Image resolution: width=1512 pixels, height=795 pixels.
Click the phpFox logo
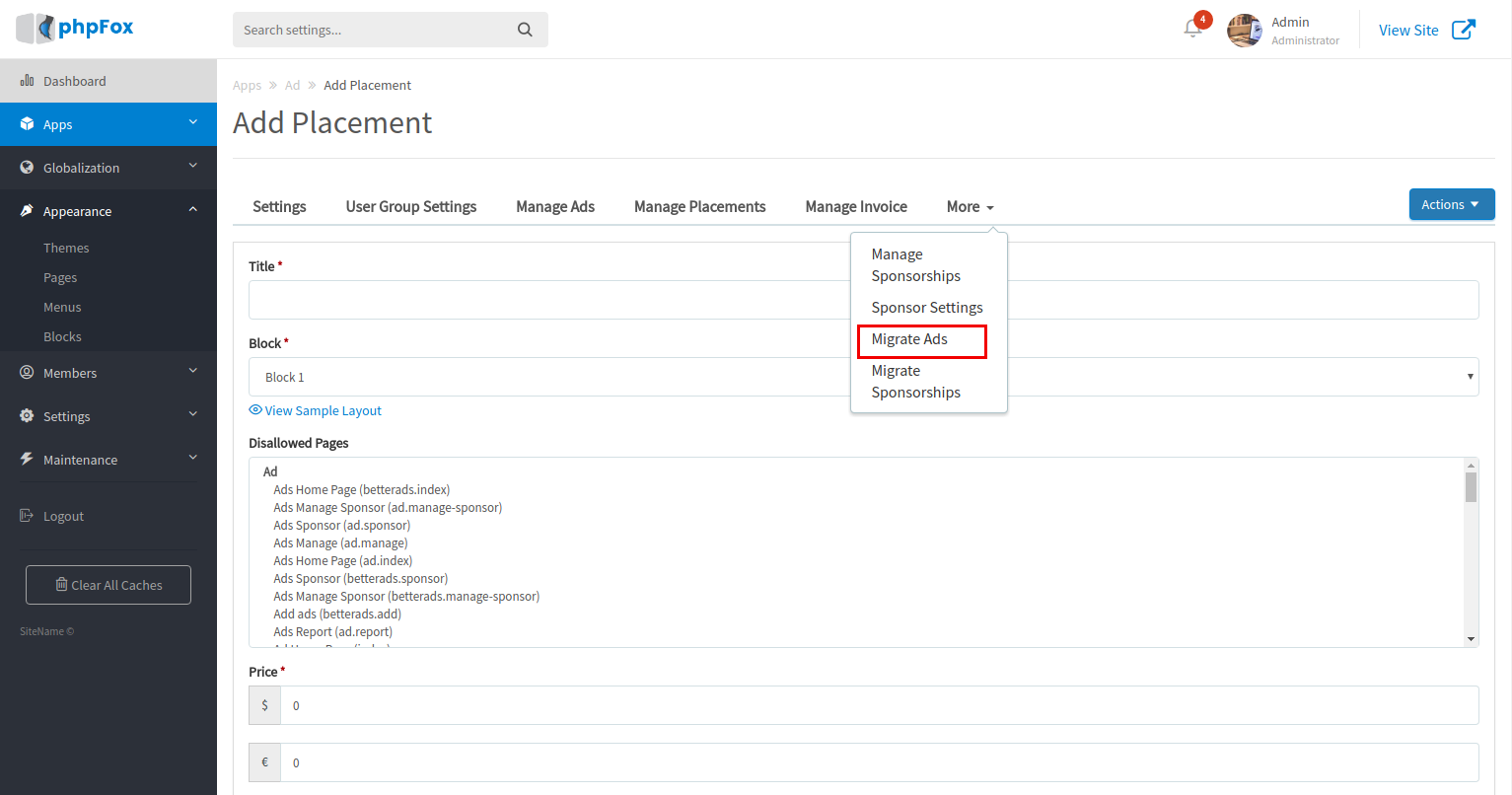click(76, 28)
